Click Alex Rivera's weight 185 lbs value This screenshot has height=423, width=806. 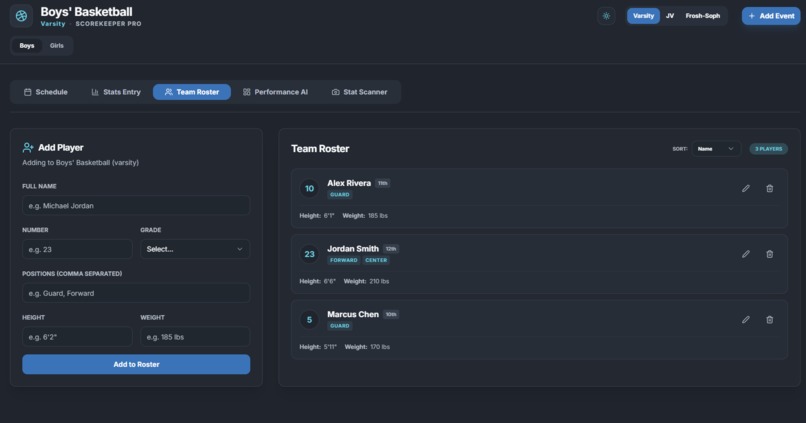pyautogui.click(x=378, y=216)
